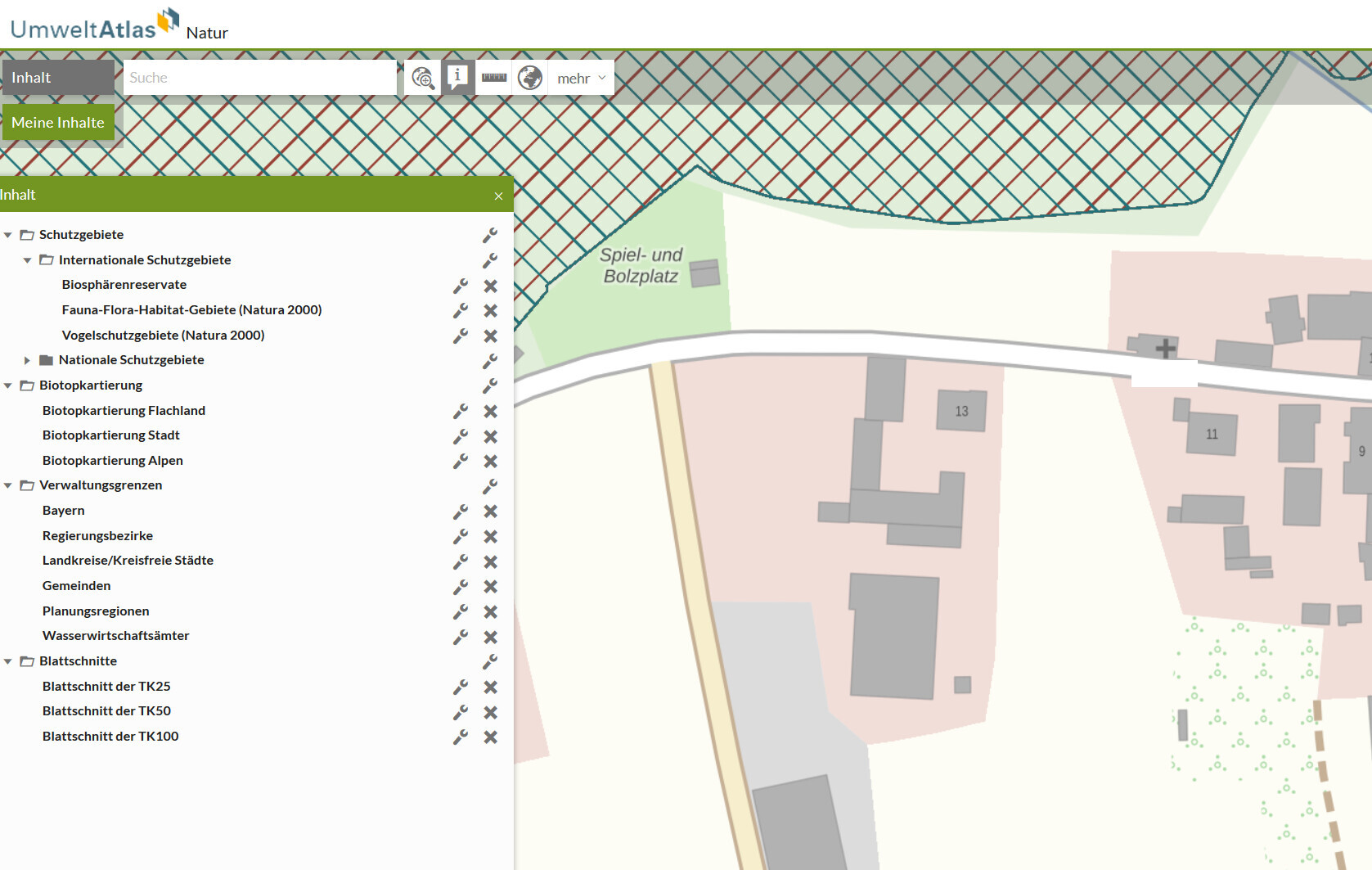Click the zoom-to-area search globe icon
The width and height of the screenshot is (1372, 870).
422,78
